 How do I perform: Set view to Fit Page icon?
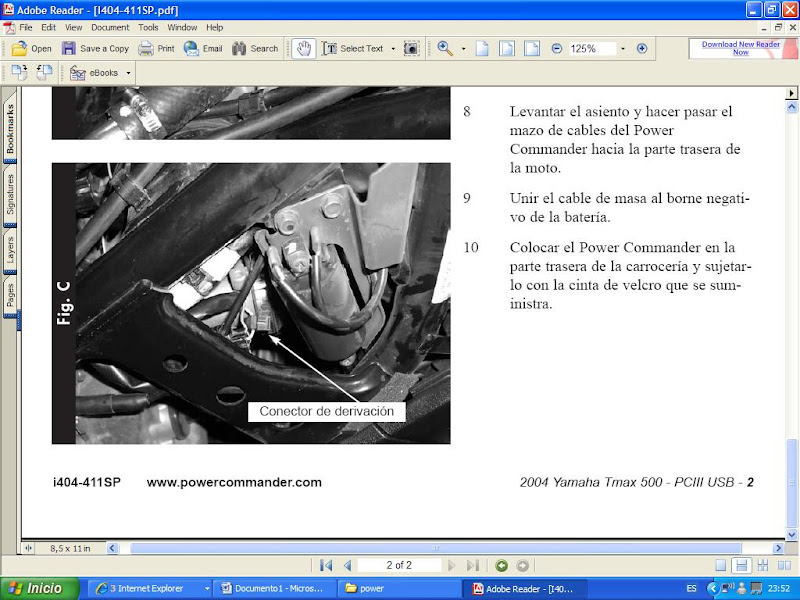(507, 48)
